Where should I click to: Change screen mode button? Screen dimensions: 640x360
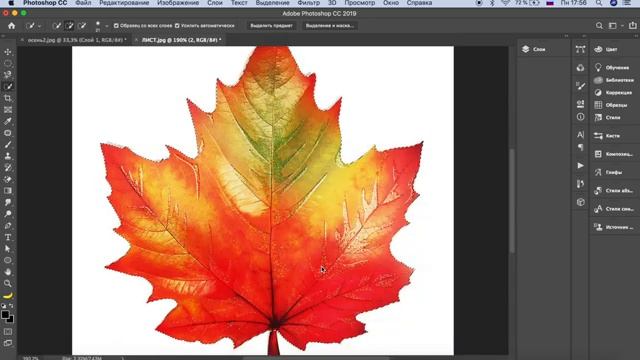click(x=8, y=343)
